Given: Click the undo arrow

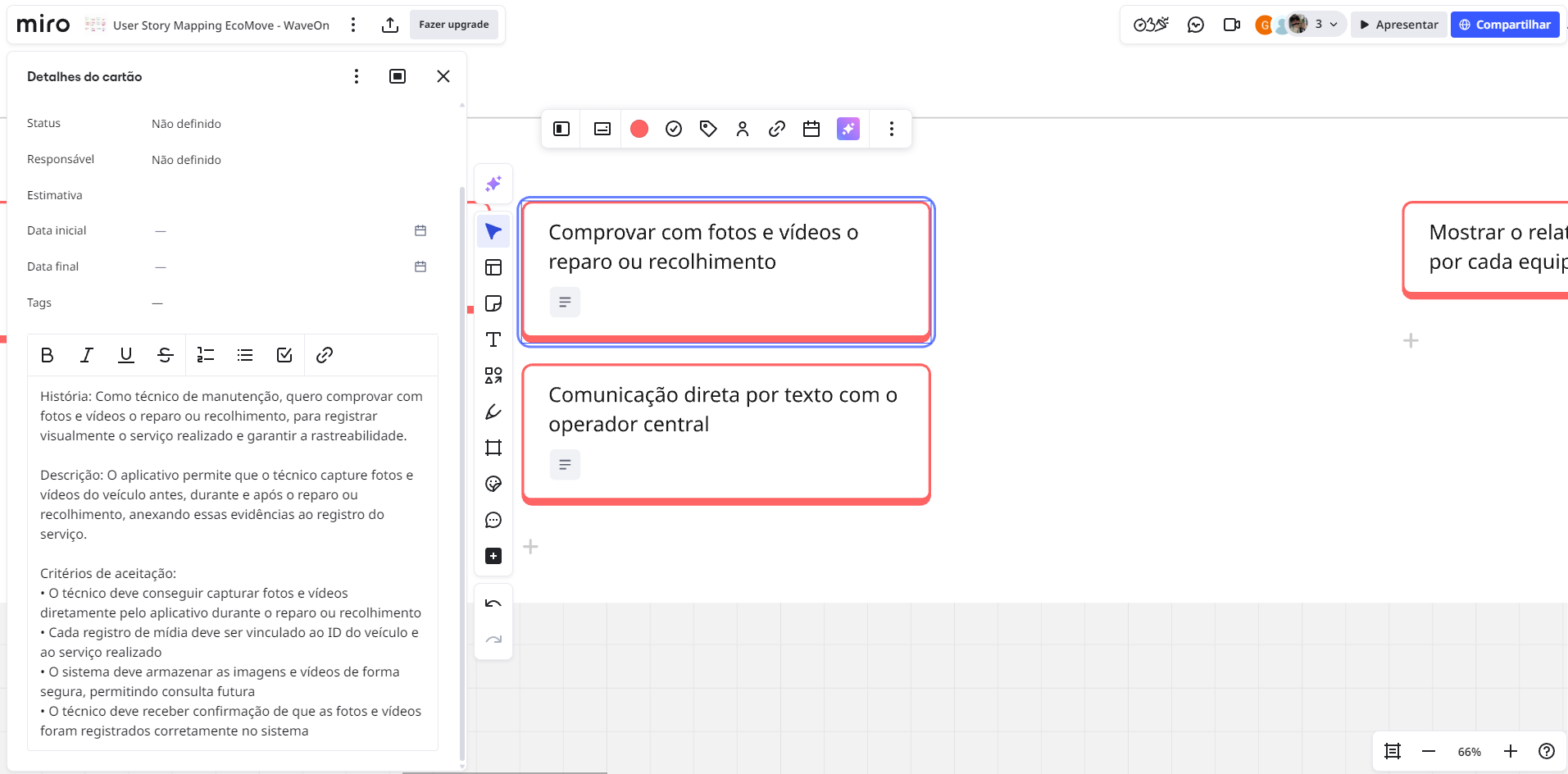Looking at the screenshot, I should [493, 604].
